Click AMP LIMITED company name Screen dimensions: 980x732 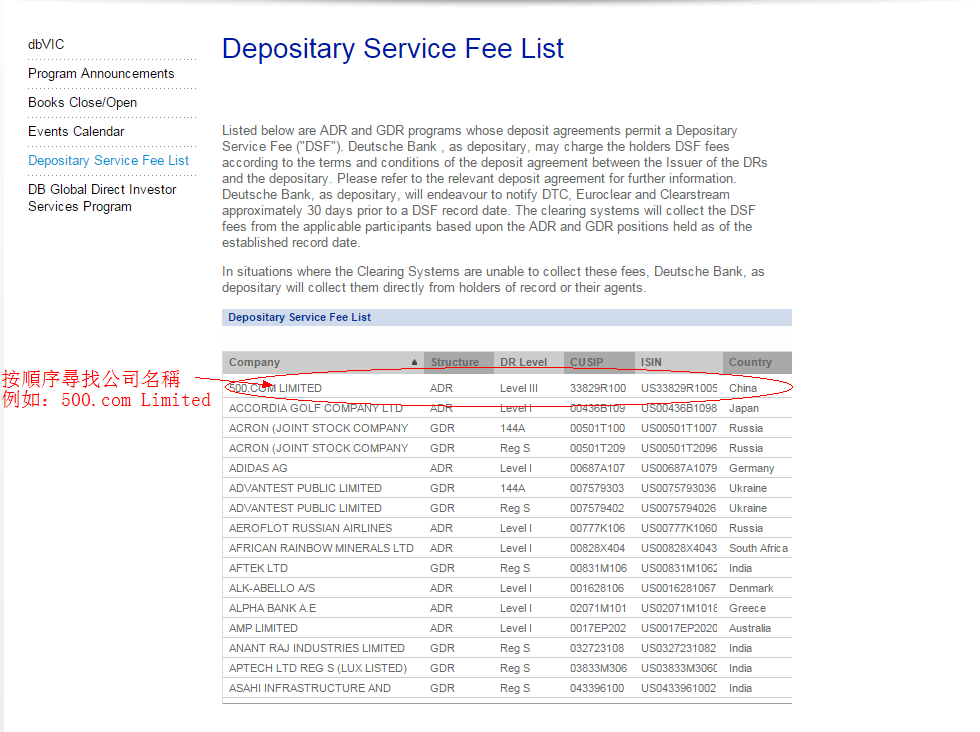click(x=263, y=628)
